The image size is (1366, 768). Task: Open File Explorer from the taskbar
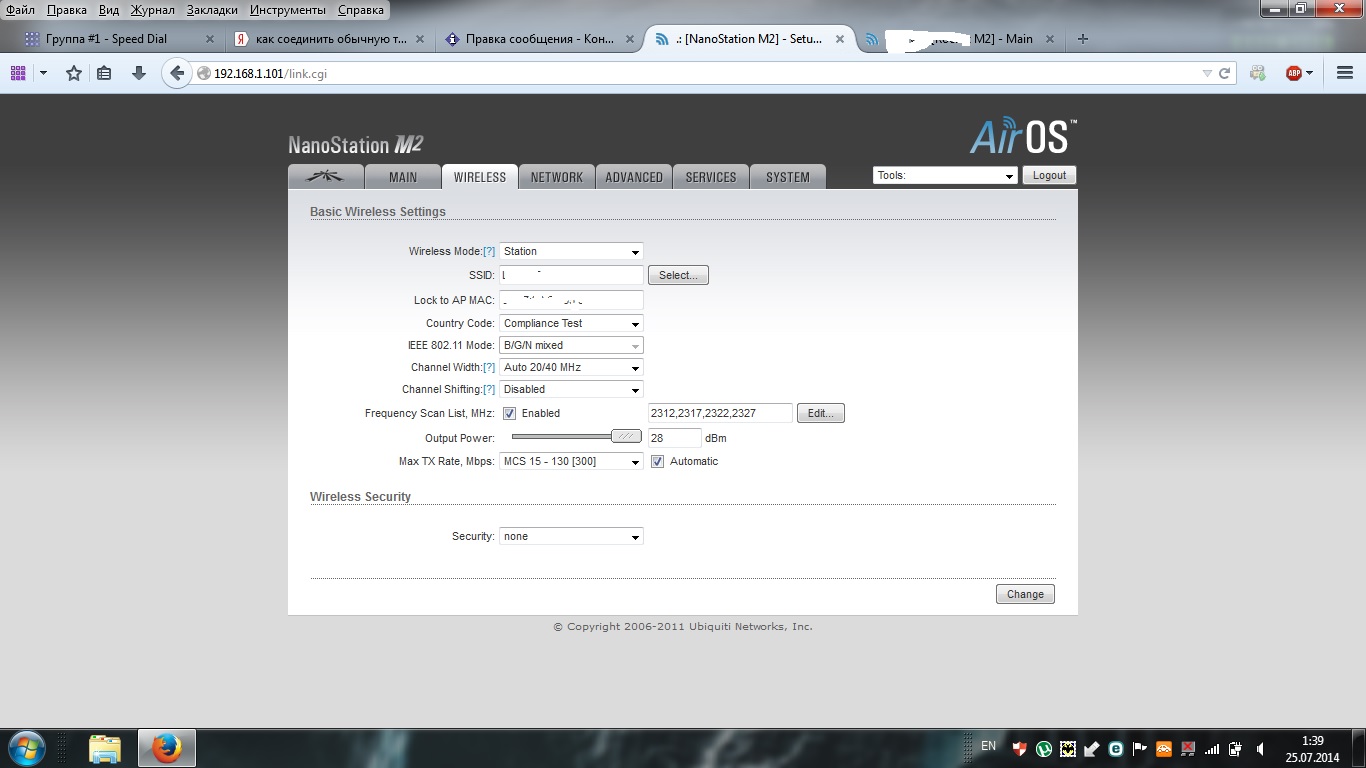coord(105,748)
